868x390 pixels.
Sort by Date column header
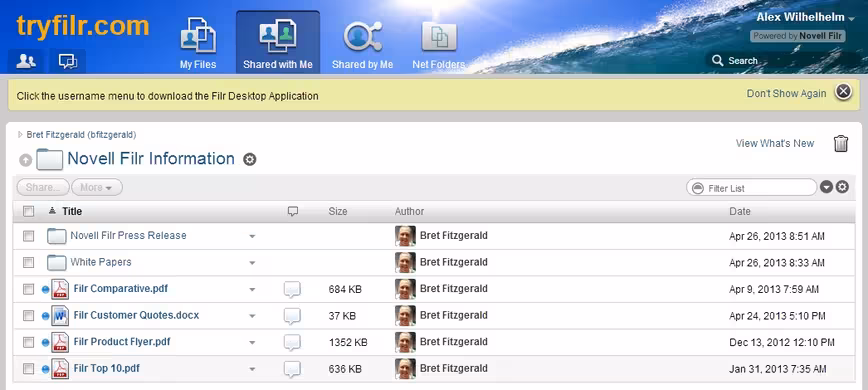point(740,211)
